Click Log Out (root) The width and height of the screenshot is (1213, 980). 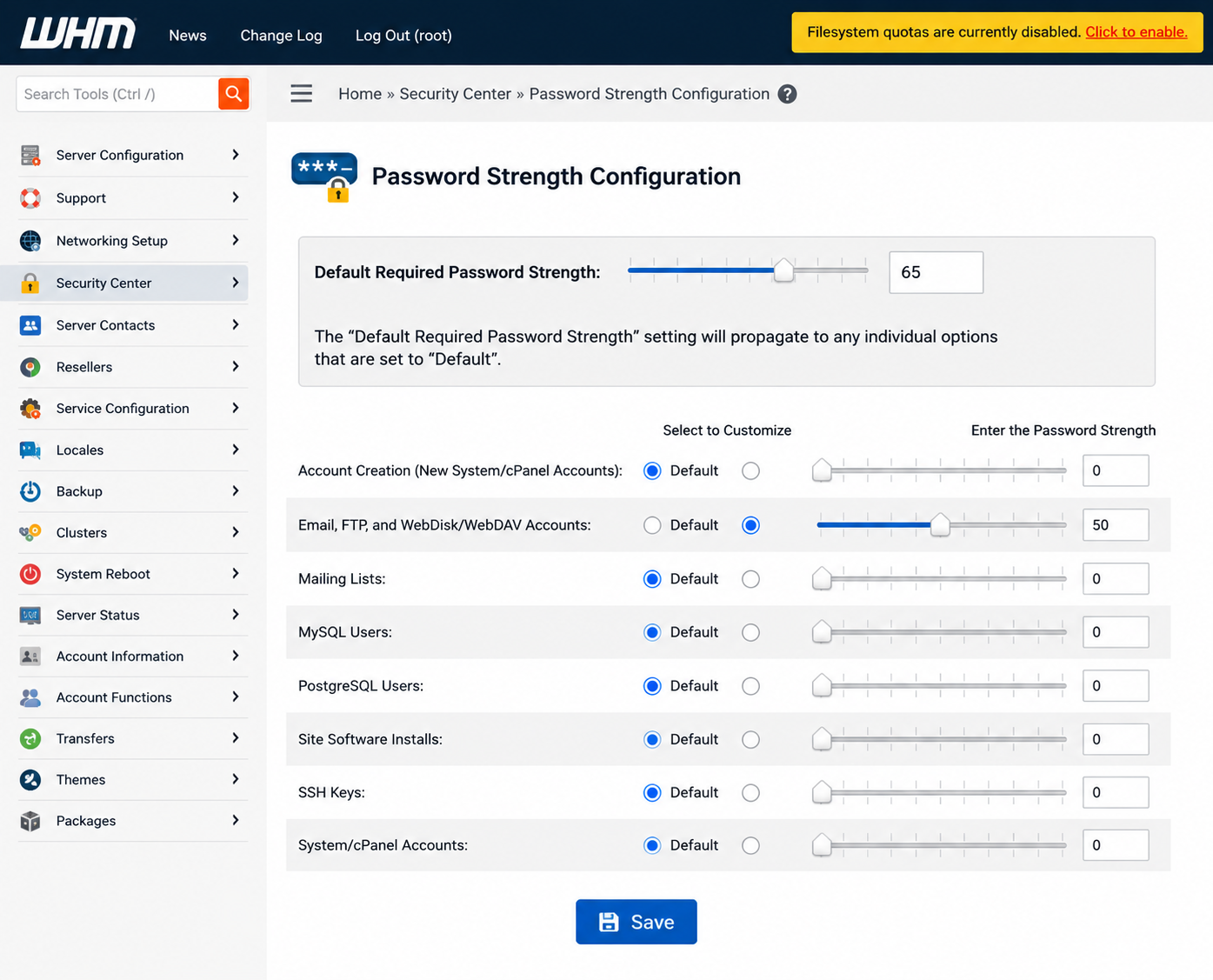pos(403,36)
